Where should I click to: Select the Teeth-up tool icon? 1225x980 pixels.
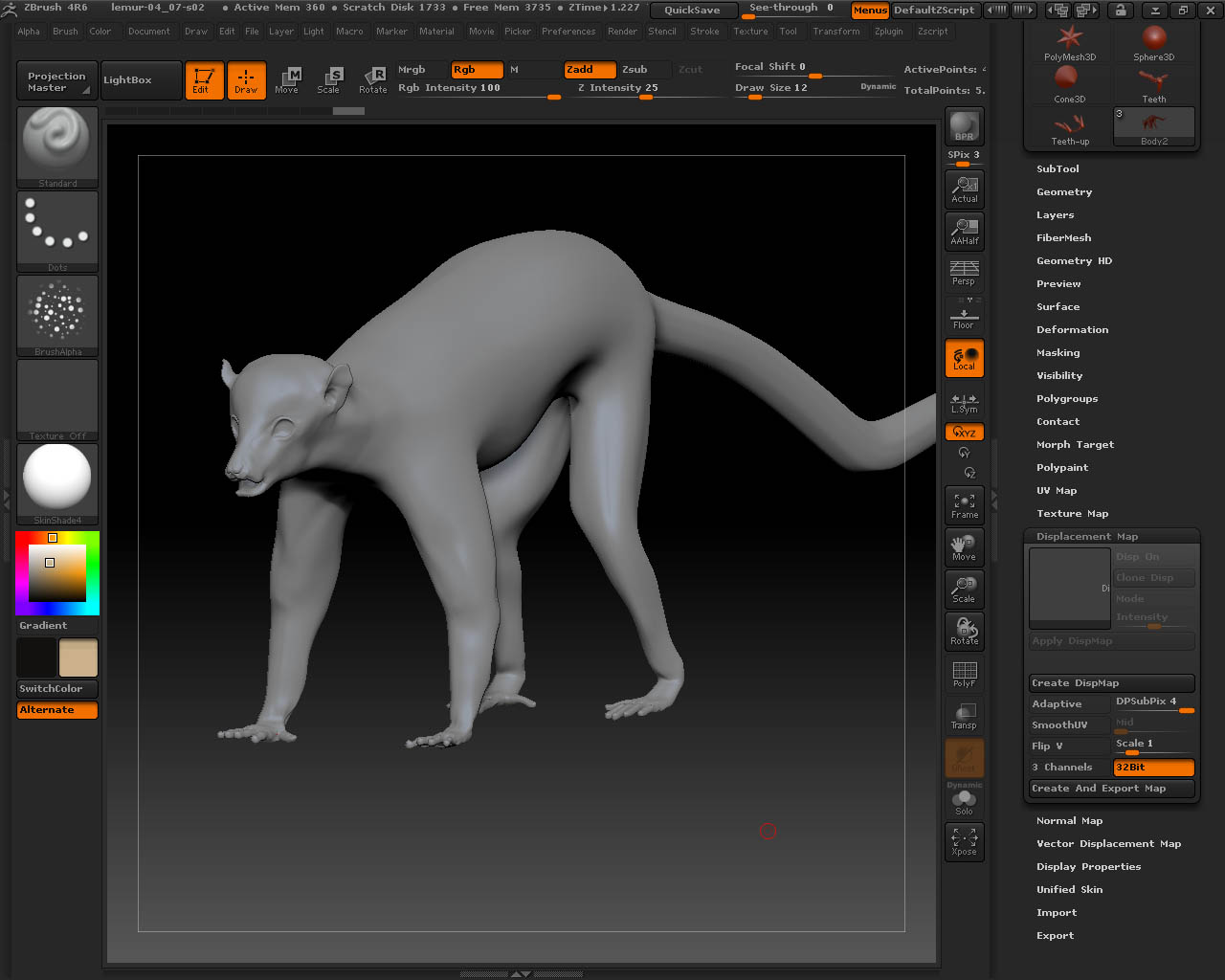tap(1070, 127)
